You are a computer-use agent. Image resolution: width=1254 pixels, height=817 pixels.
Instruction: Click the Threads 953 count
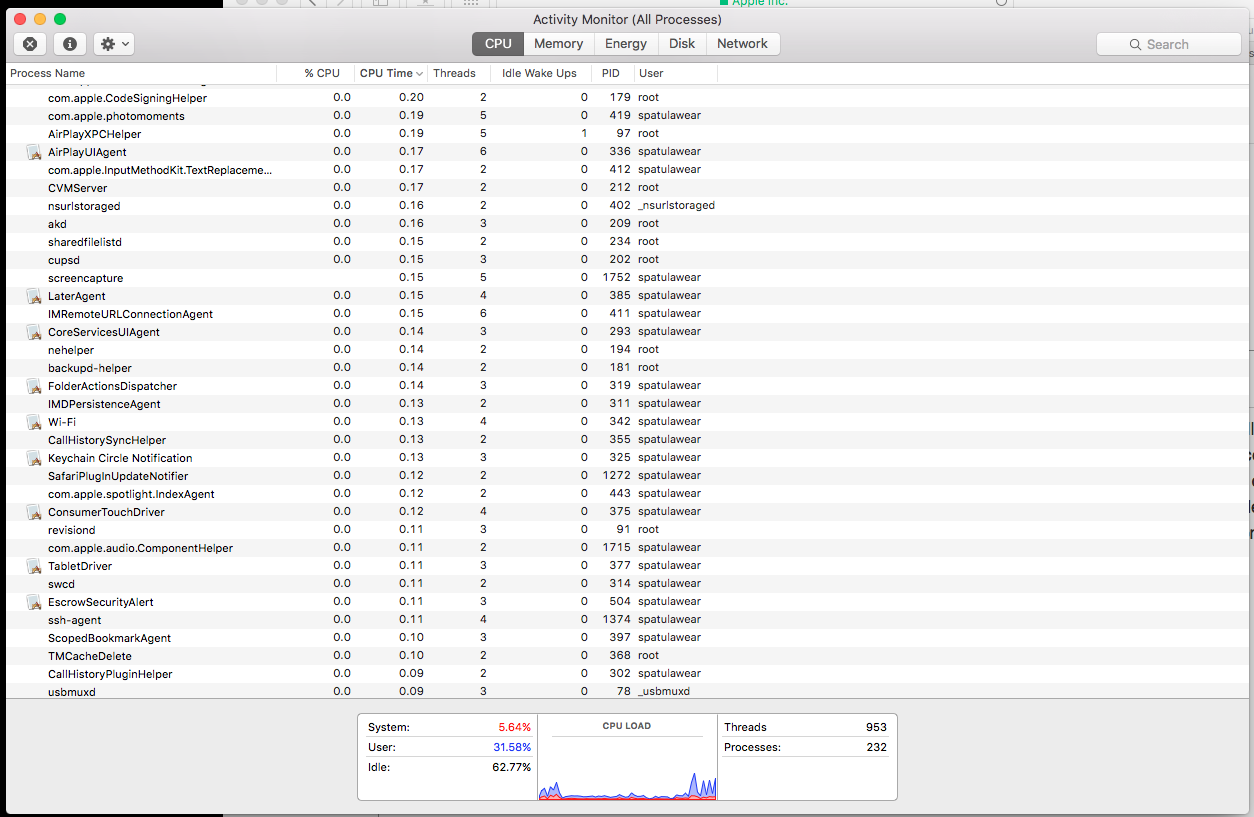coord(876,727)
